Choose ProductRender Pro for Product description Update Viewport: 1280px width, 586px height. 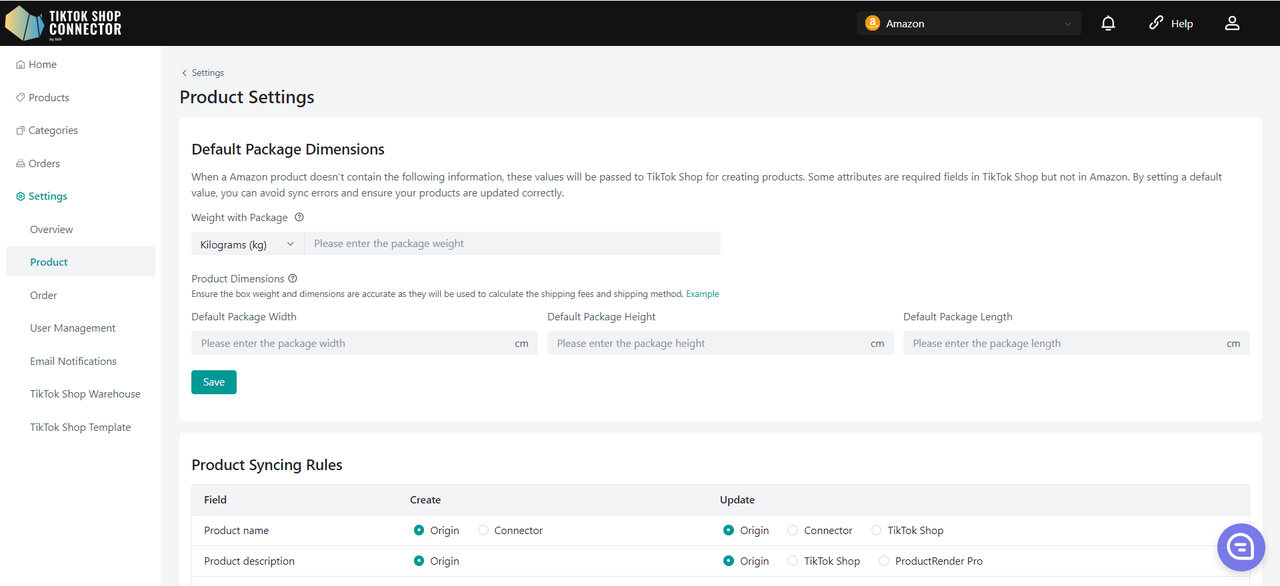pos(884,561)
